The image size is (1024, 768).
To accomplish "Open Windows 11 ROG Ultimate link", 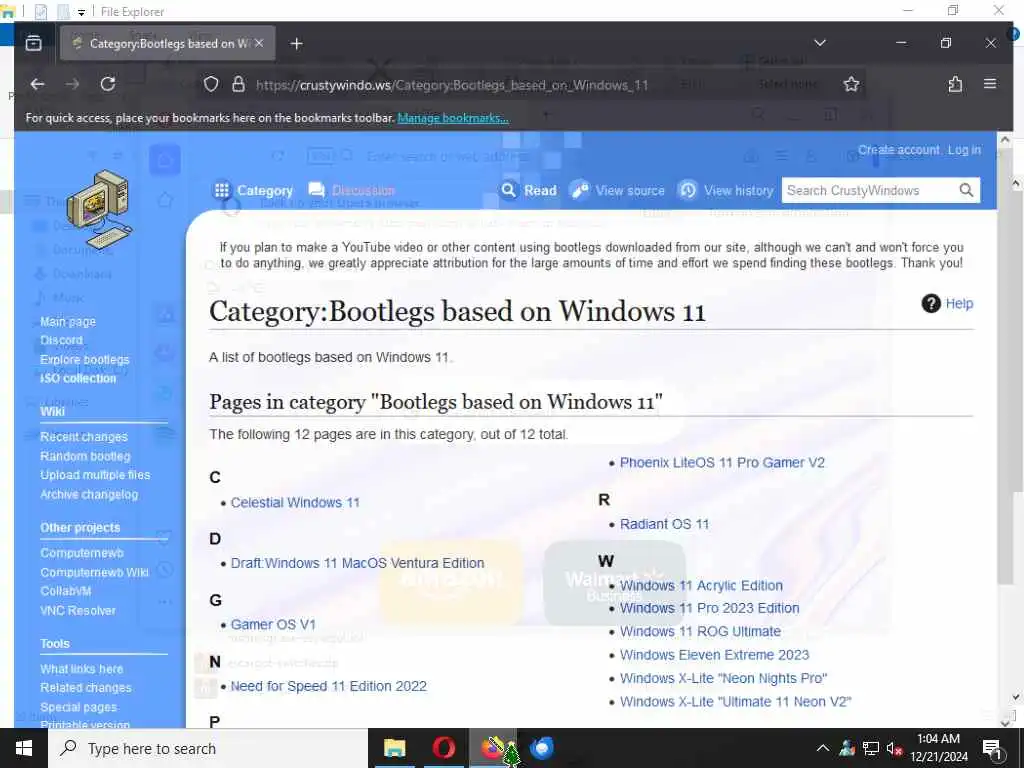I will tap(700, 632).
